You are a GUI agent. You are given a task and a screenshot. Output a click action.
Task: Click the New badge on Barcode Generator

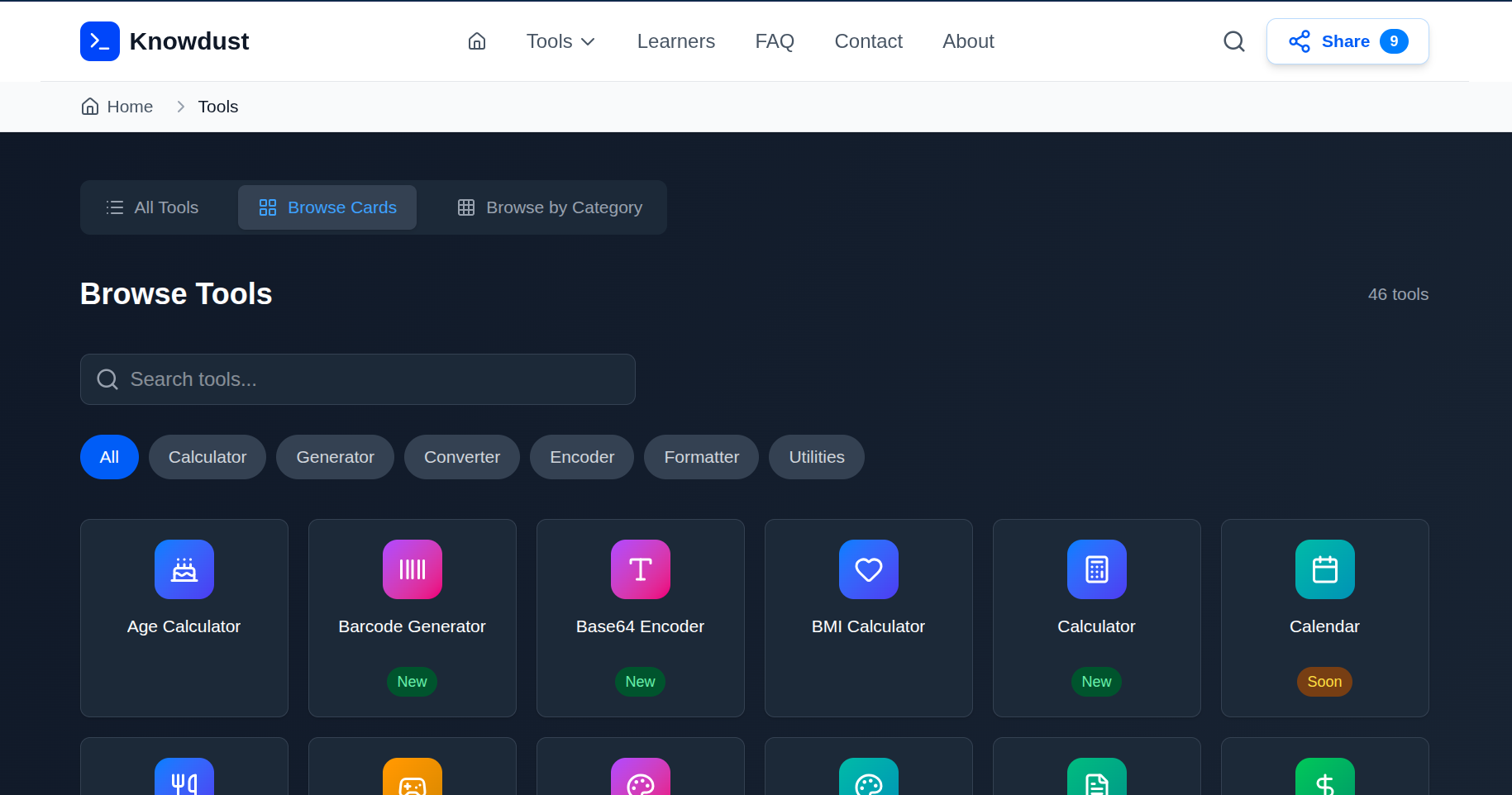pos(412,682)
